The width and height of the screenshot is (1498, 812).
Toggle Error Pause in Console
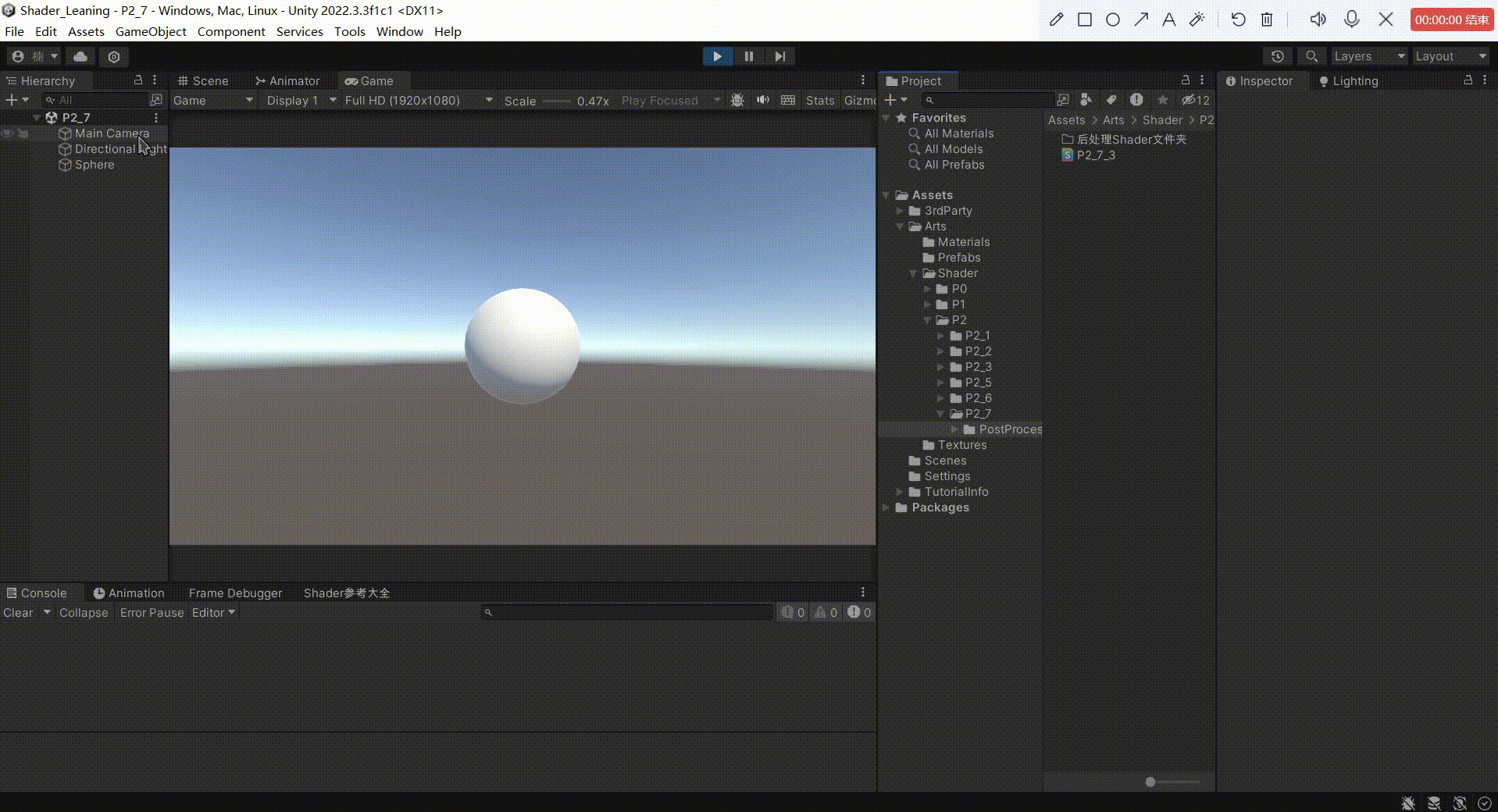pyautogui.click(x=152, y=613)
